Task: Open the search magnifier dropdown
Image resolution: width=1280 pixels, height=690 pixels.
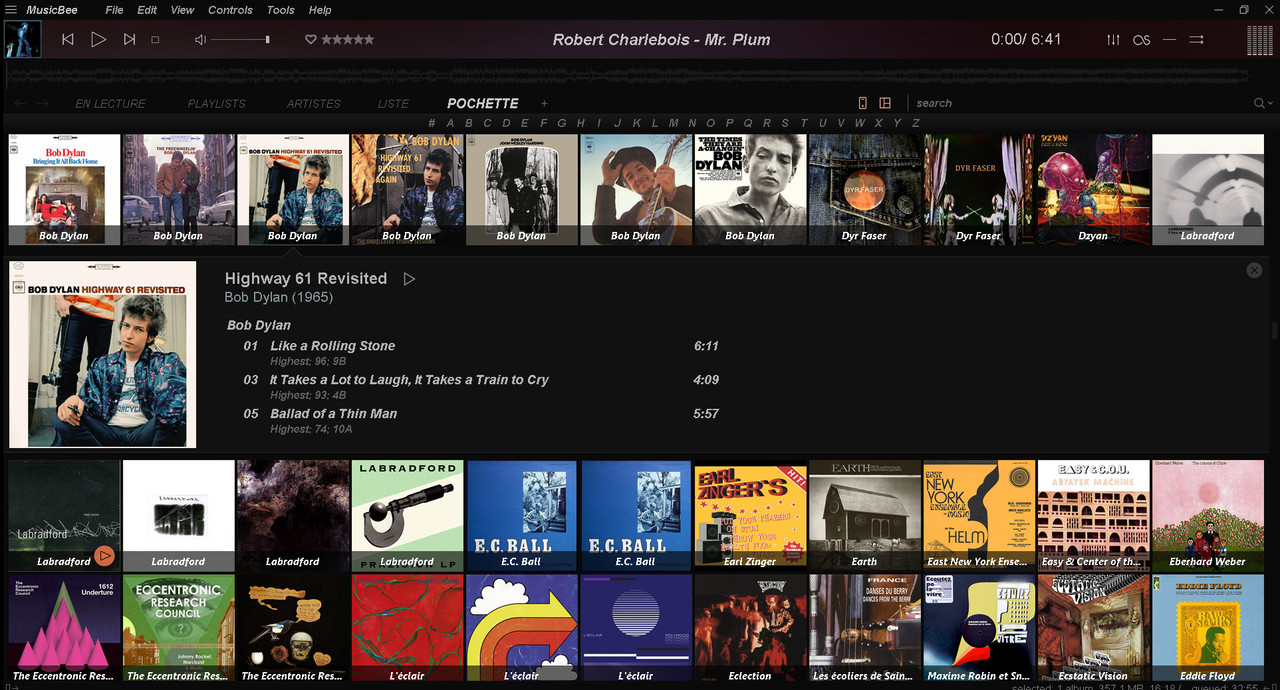Action: pyautogui.click(x=1263, y=103)
